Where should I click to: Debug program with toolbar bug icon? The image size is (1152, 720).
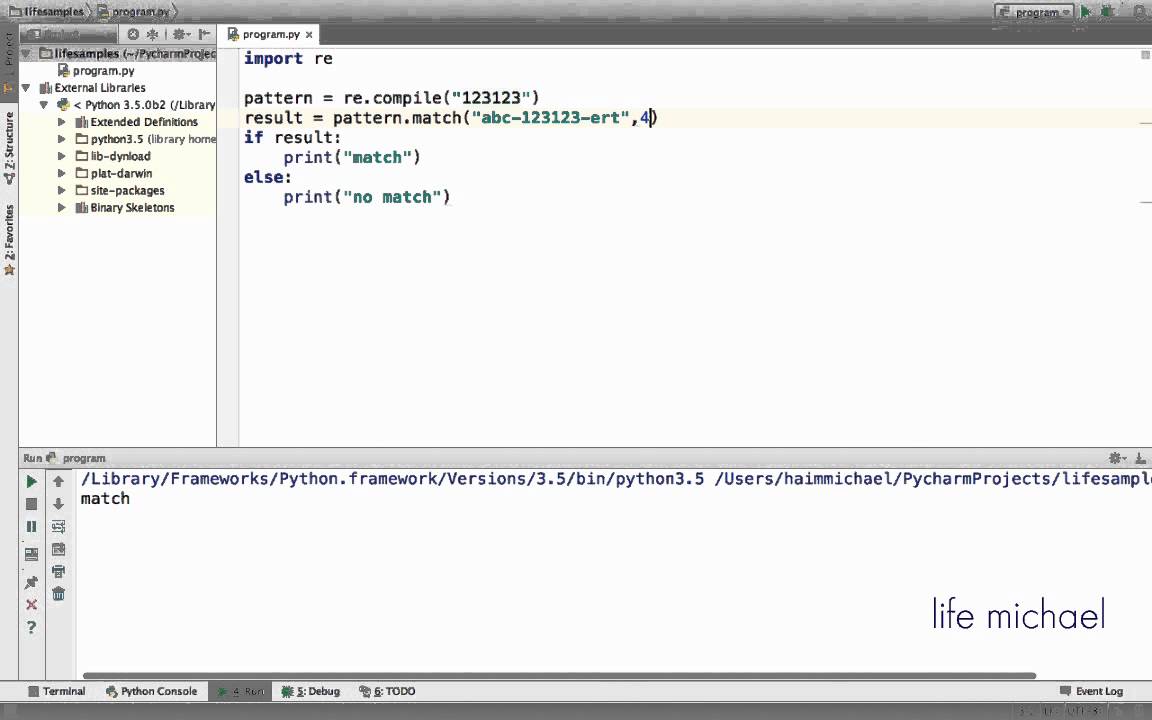pyautogui.click(x=1107, y=12)
